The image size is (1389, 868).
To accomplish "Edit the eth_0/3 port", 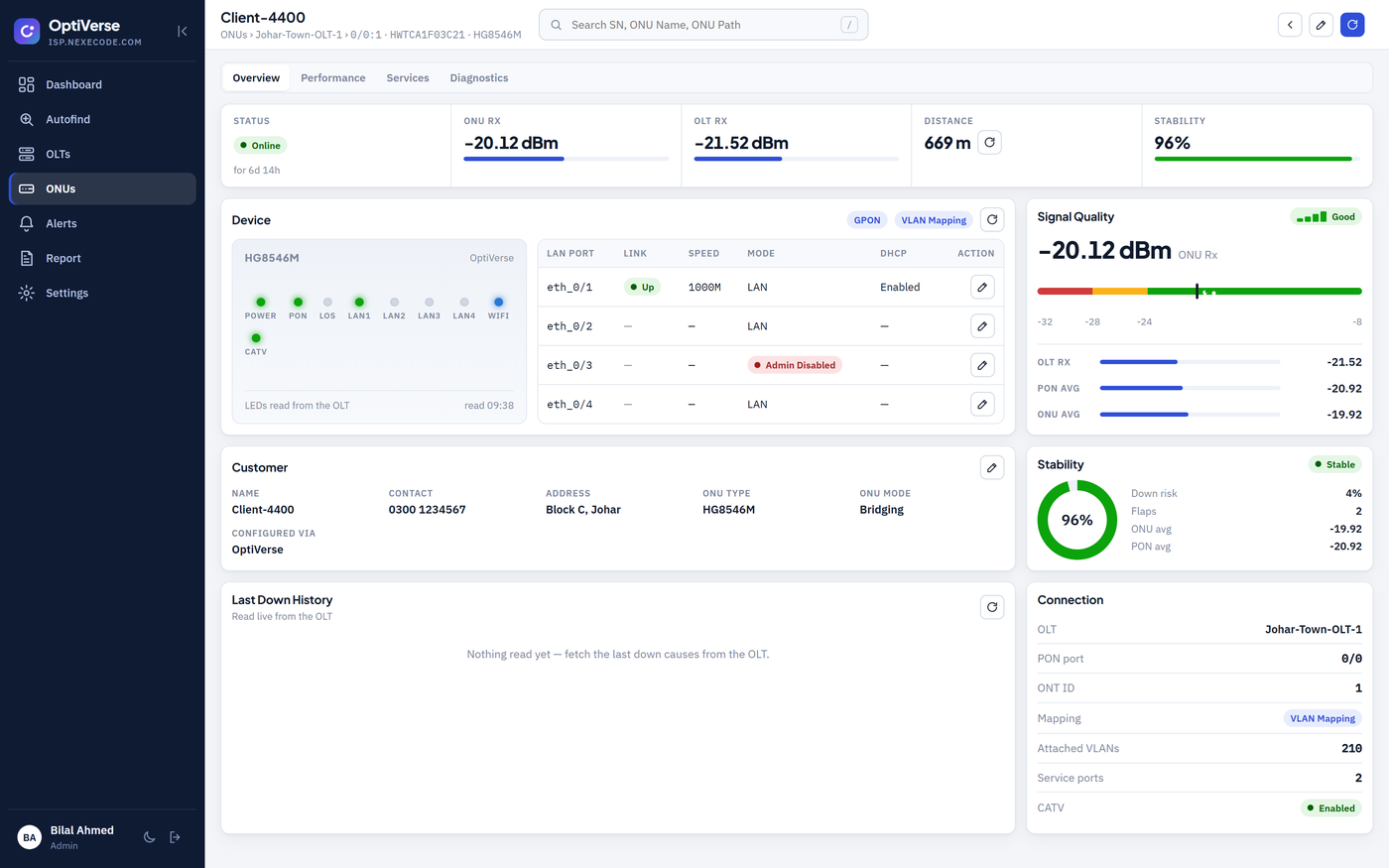I will [982, 365].
